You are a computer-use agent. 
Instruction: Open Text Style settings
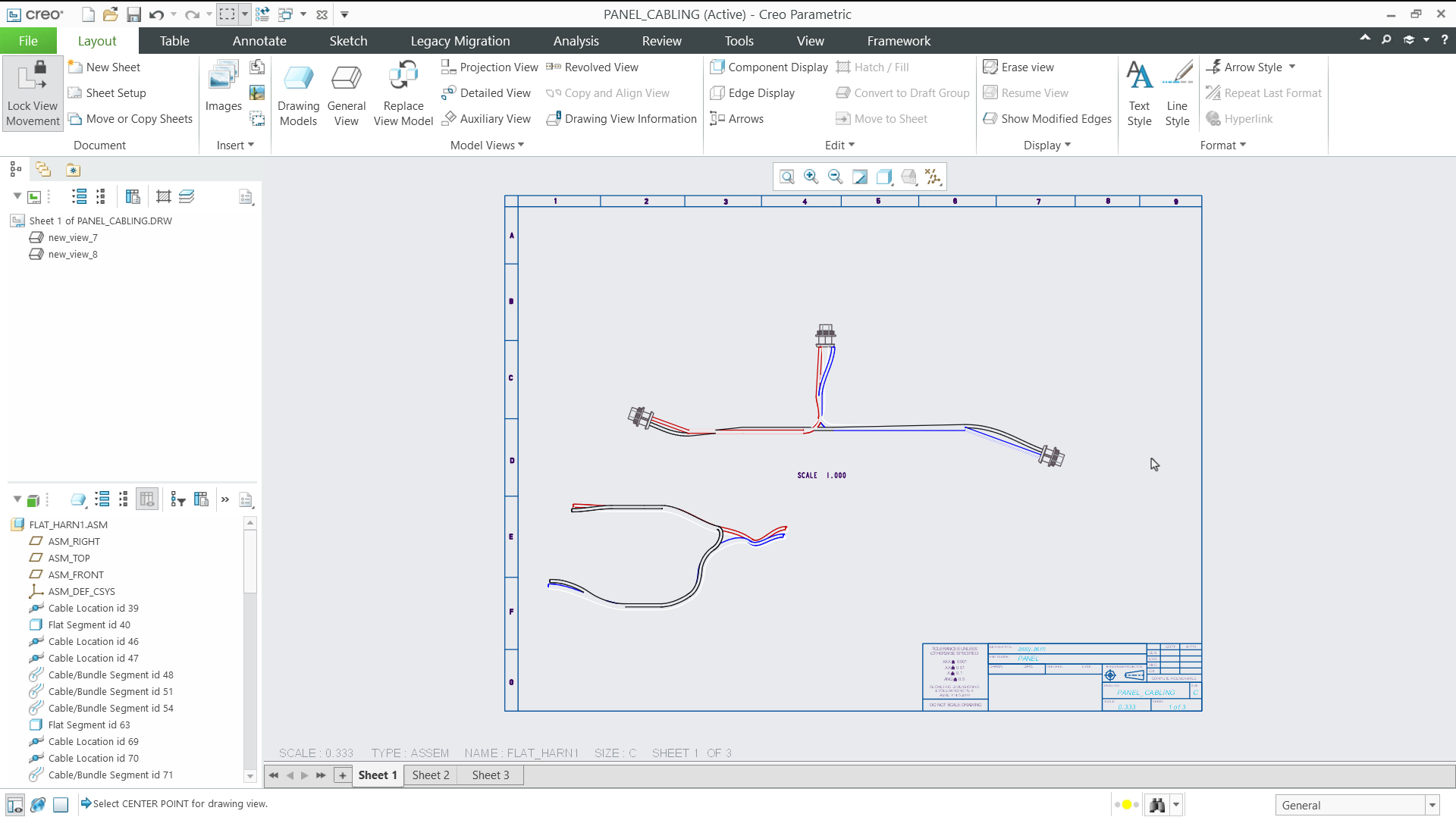point(1139,93)
